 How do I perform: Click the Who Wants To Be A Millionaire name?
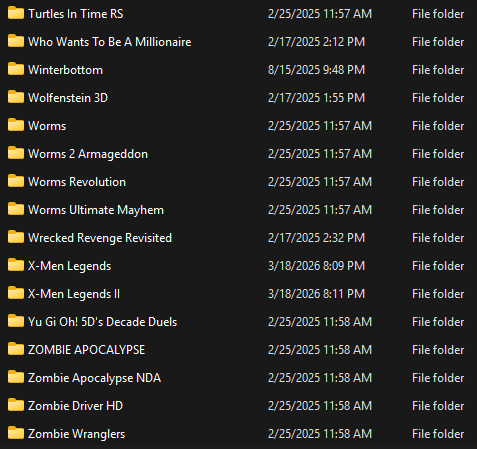[x=110, y=42]
